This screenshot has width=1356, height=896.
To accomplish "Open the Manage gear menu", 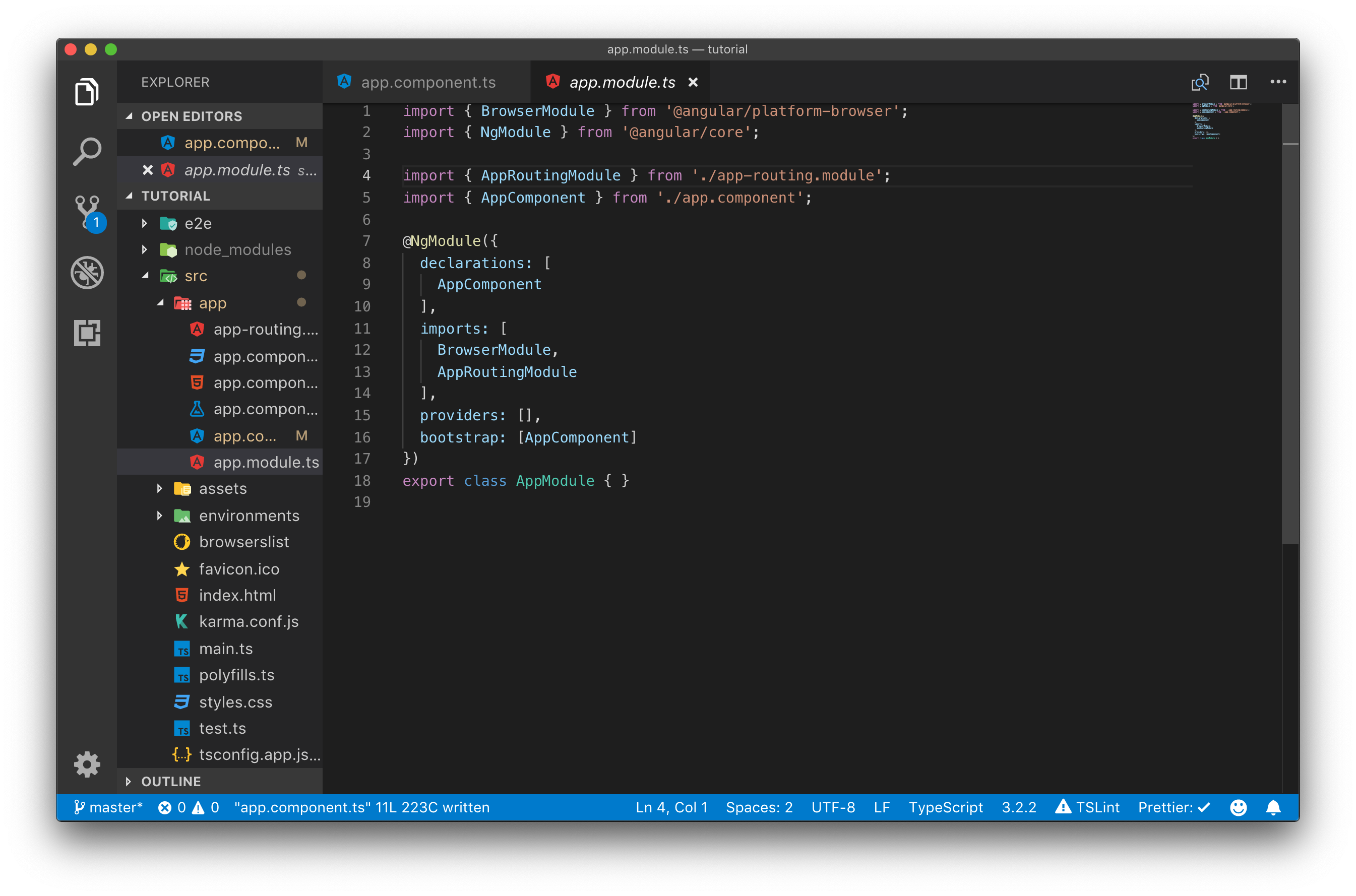I will [x=87, y=764].
